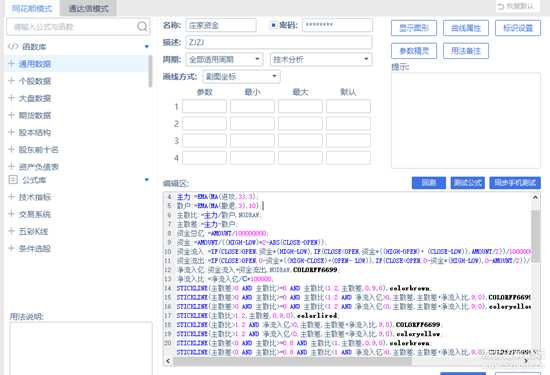Open the 周期 全部适用周期 dropdown
This screenshot has height=375, width=550.
(224, 59)
